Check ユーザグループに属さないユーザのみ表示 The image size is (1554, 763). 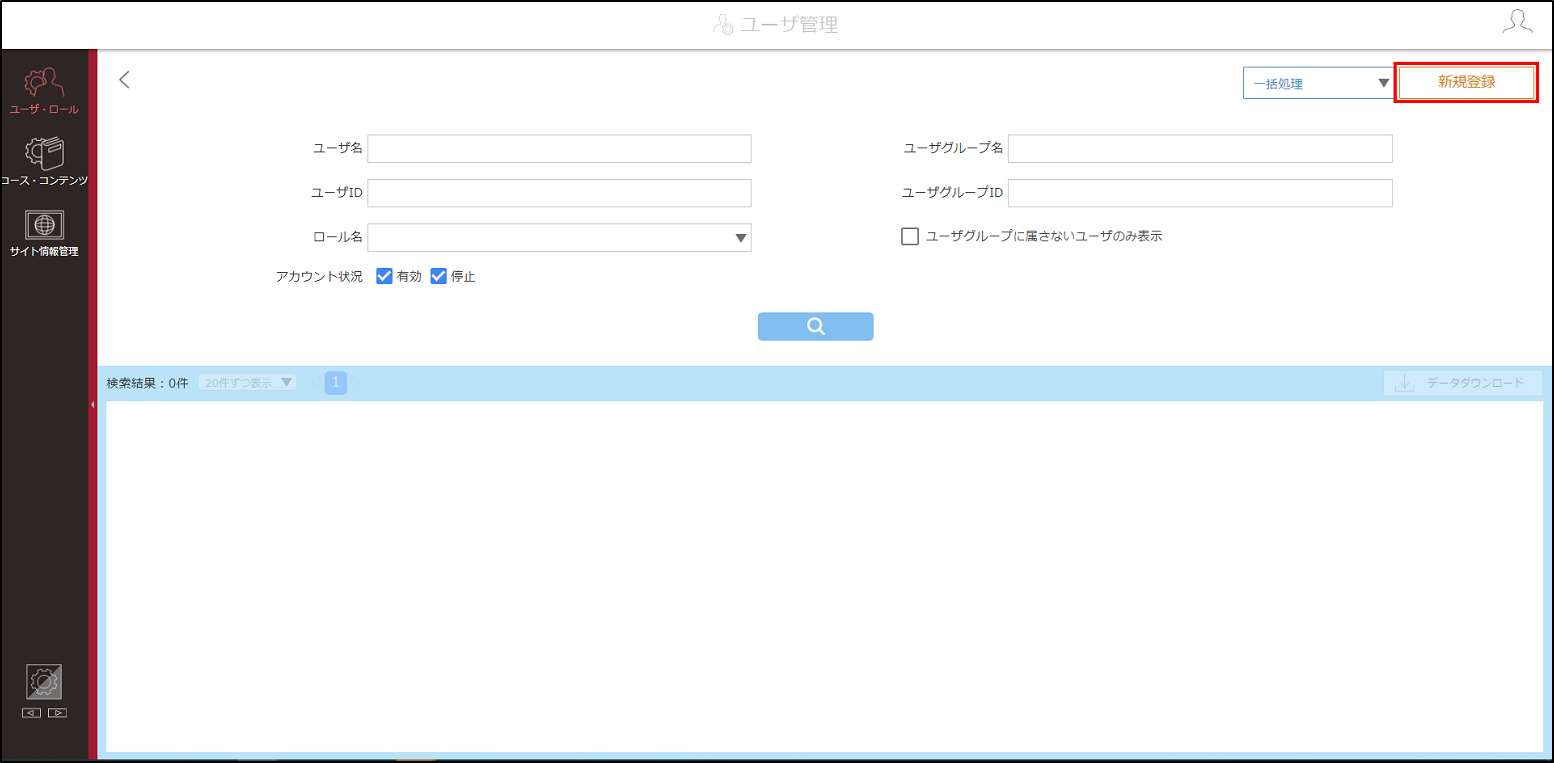[x=910, y=237]
